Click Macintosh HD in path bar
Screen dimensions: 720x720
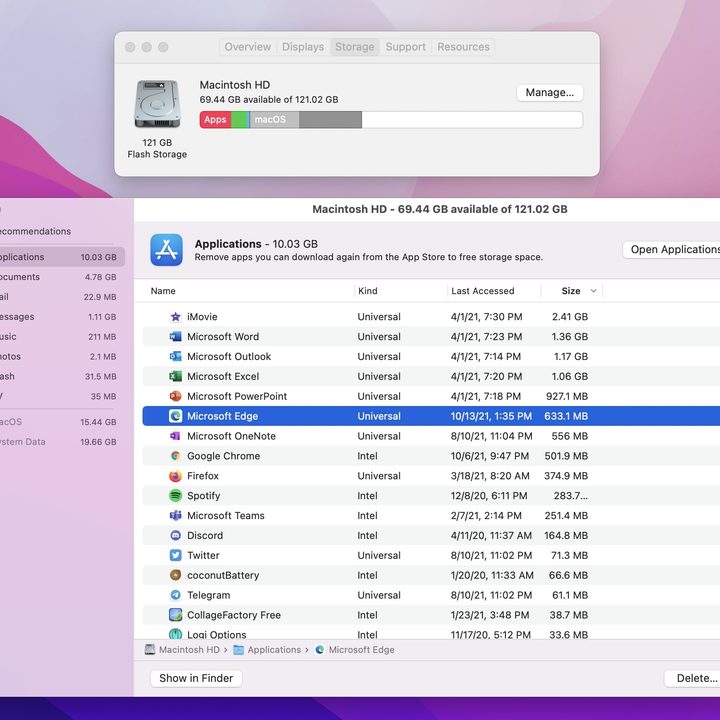click(x=189, y=650)
